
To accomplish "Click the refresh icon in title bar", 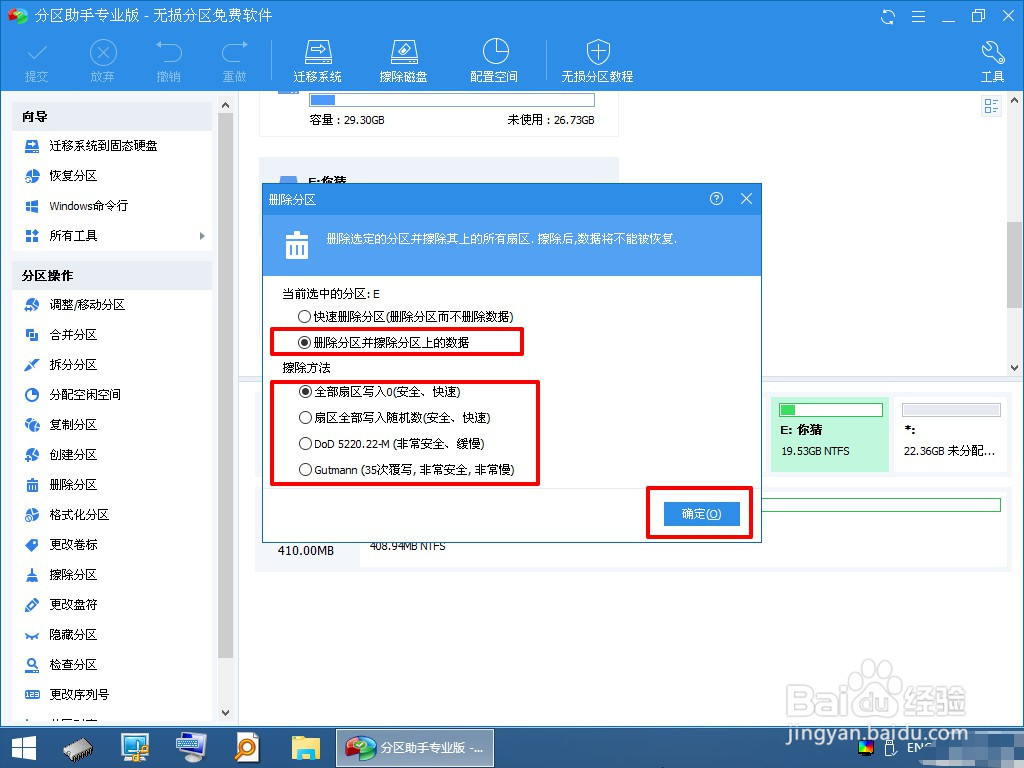I will click(888, 17).
